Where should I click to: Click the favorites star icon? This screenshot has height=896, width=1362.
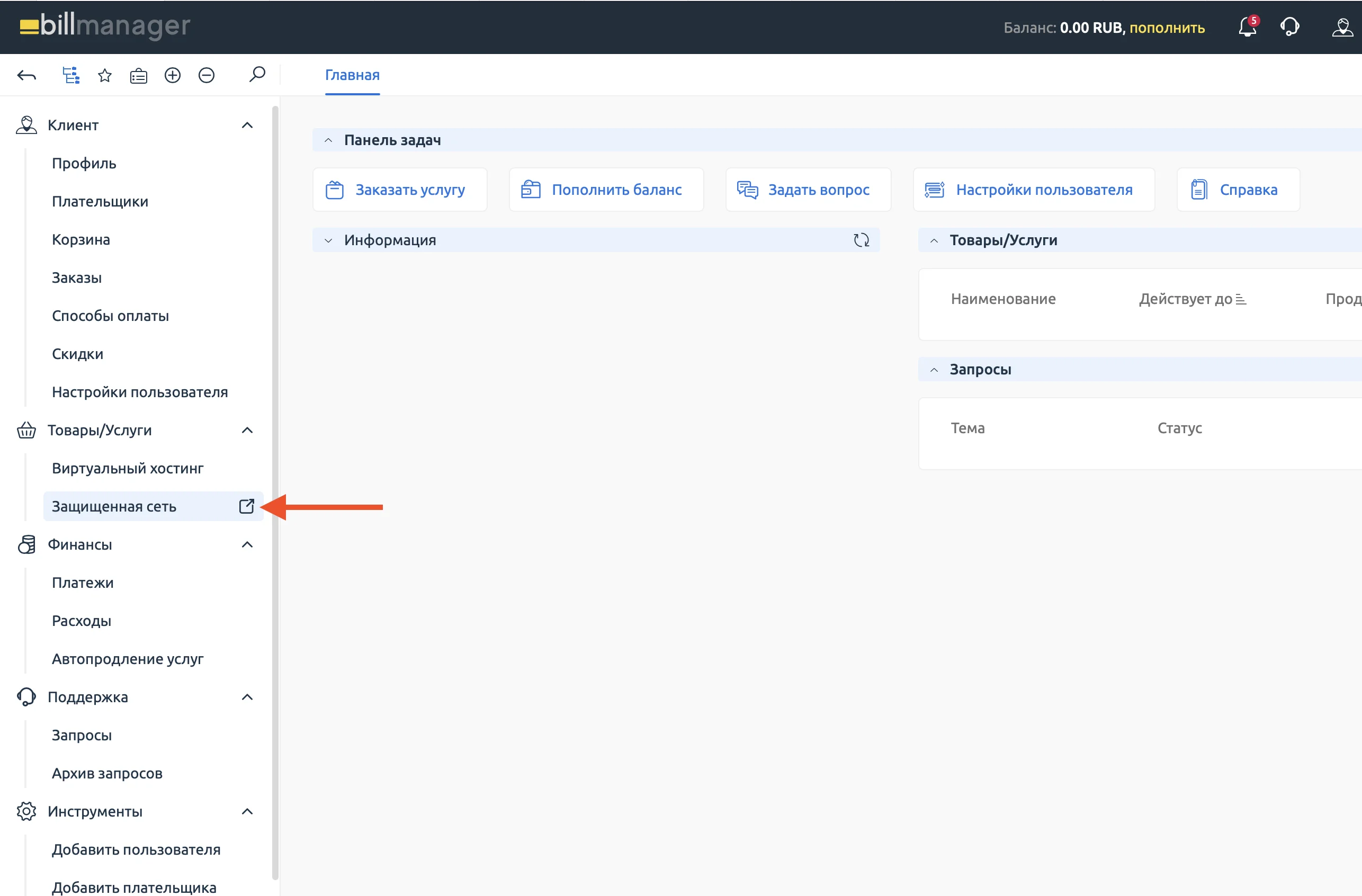(104, 74)
